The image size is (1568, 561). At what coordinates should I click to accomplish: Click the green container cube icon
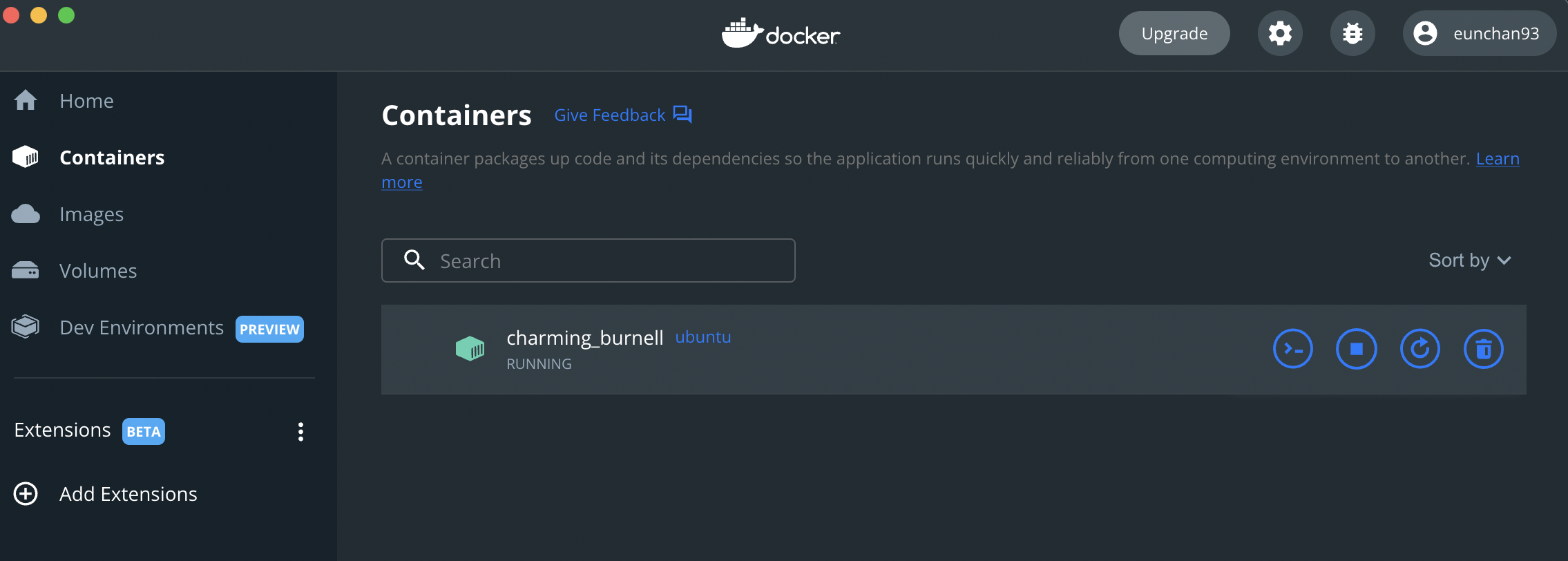coord(470,348)
